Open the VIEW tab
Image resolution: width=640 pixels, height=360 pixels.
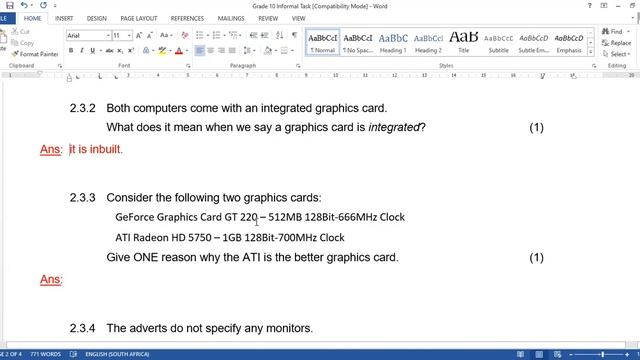(x=298, y=18)
